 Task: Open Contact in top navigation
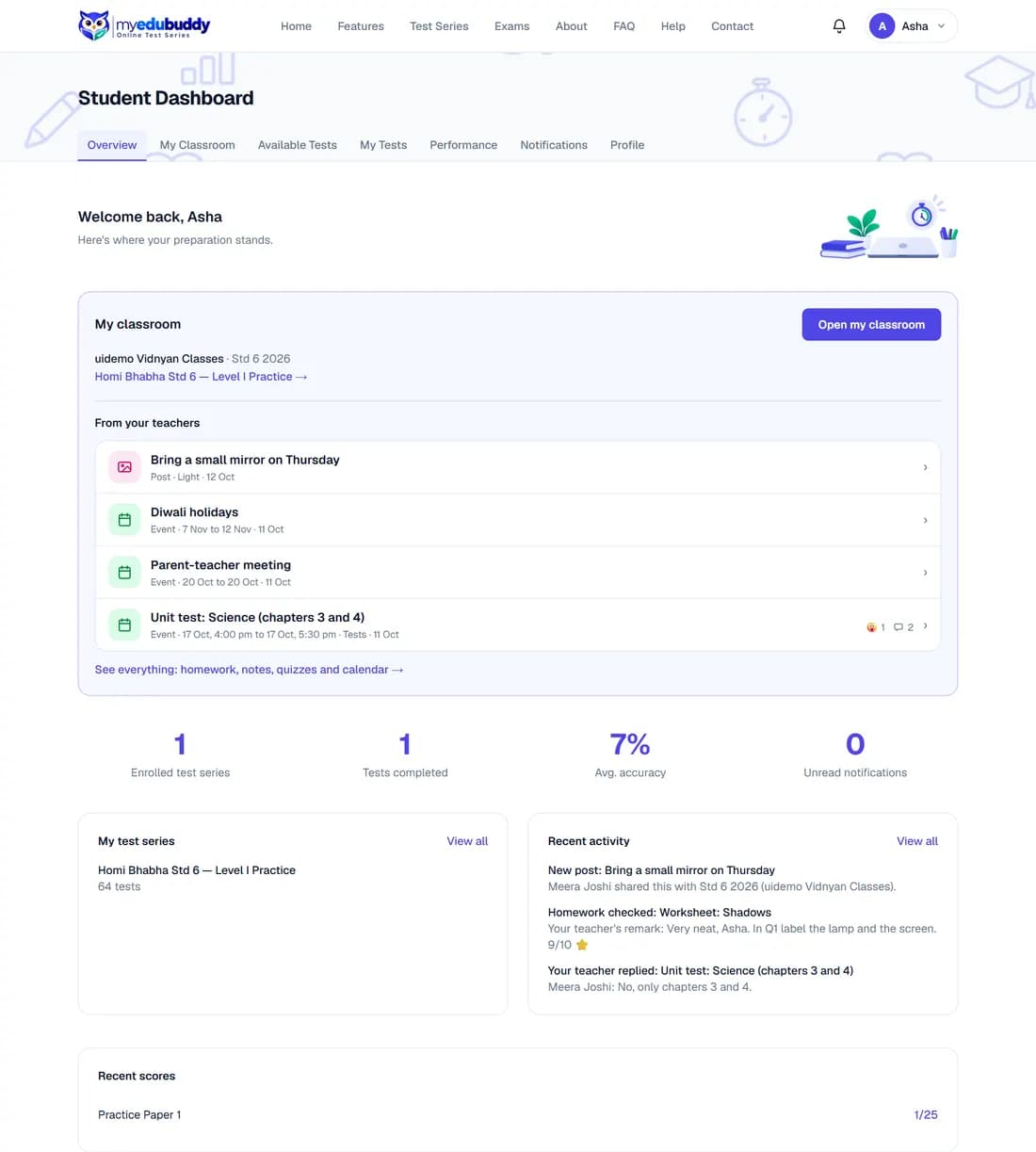pos(732,26)
